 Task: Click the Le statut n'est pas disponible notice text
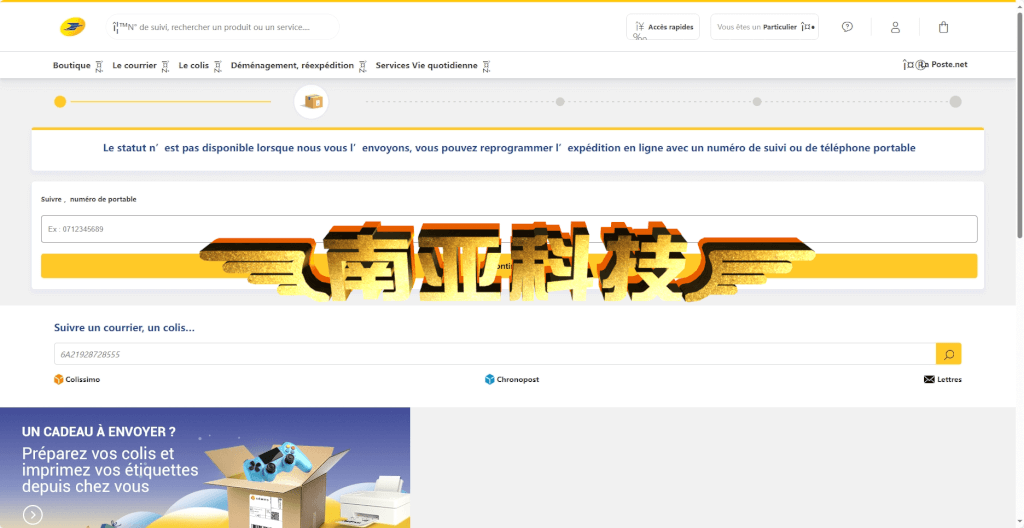(x=509, y=148)
